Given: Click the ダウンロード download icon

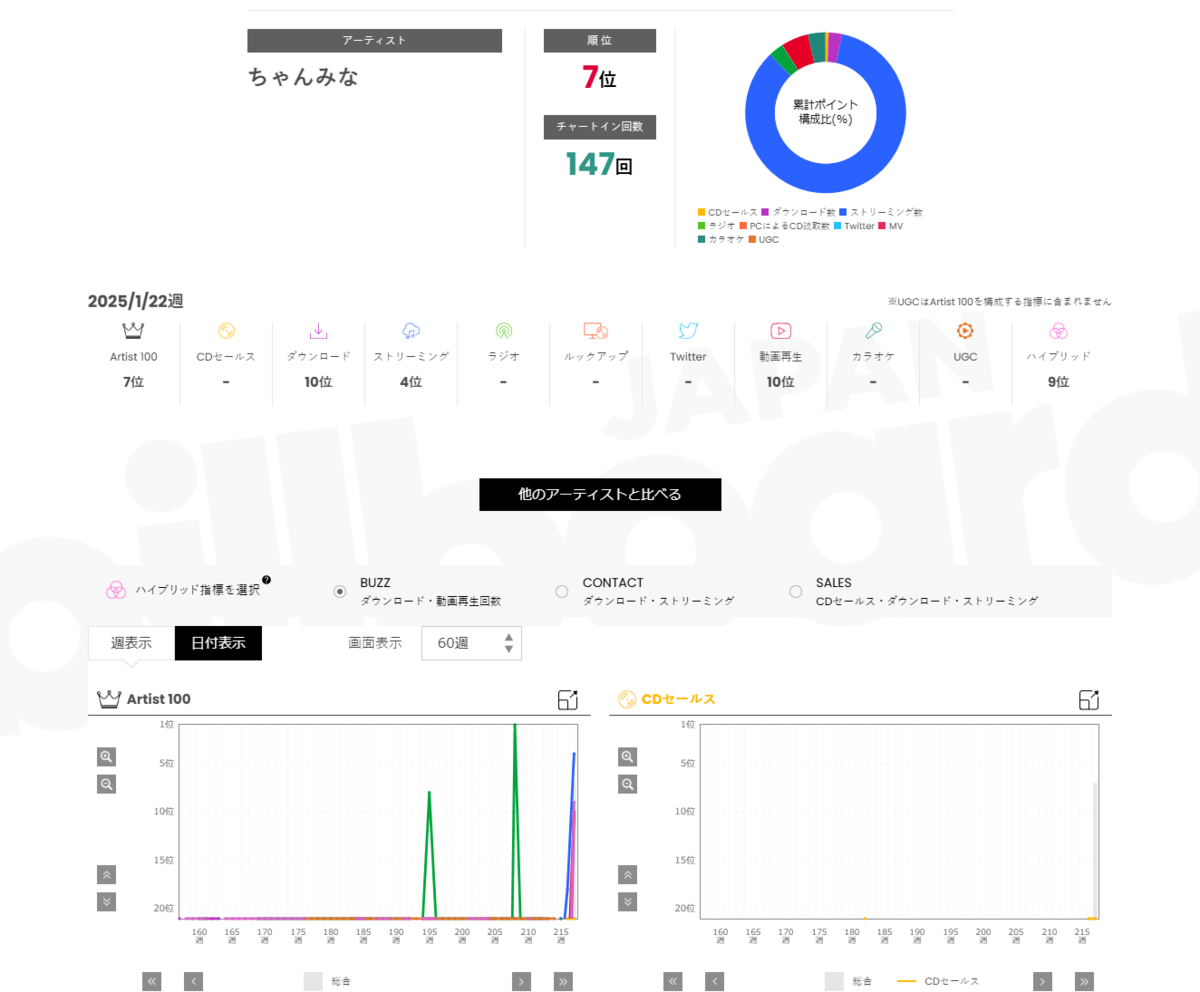Looking at the screenshot, I should coord(318,331).
